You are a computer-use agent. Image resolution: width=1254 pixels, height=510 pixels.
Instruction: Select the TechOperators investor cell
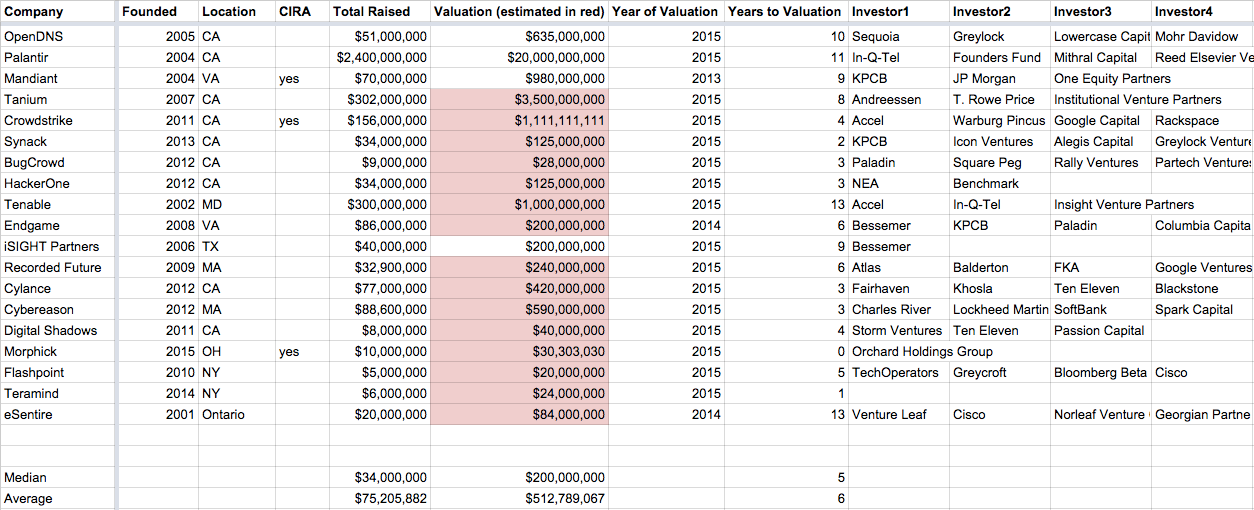click(899, 372)
